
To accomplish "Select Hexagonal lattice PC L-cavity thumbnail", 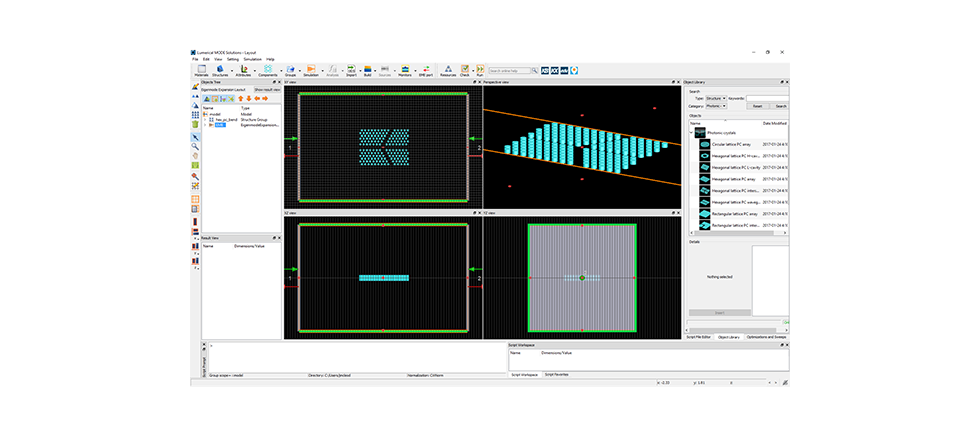I will pos(704,167).
